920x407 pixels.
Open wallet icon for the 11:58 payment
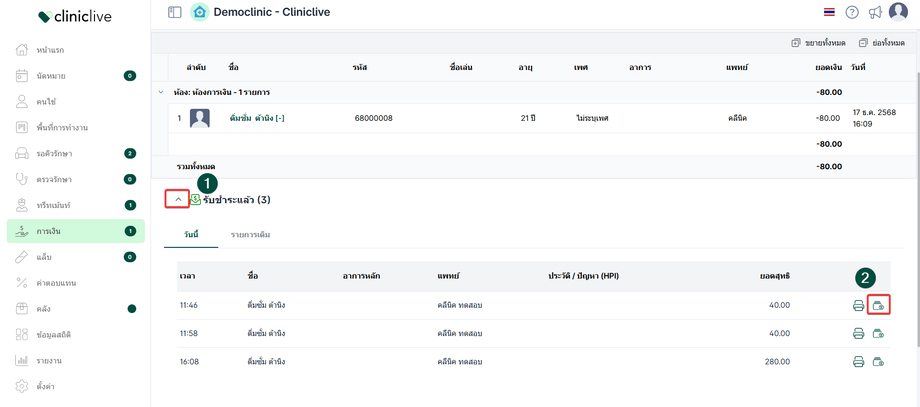[878, 333]
